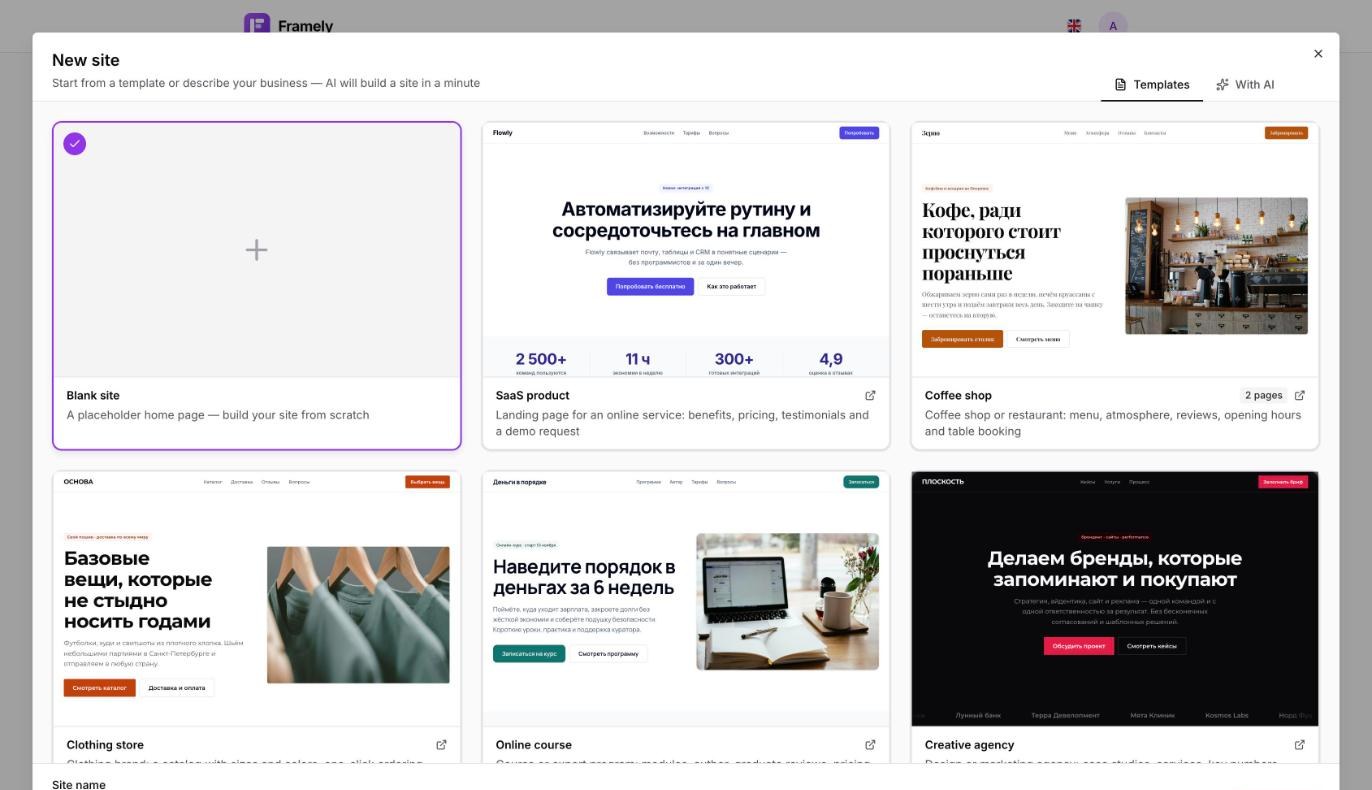Click the document icon beside Templates

tap(1120, 84)
